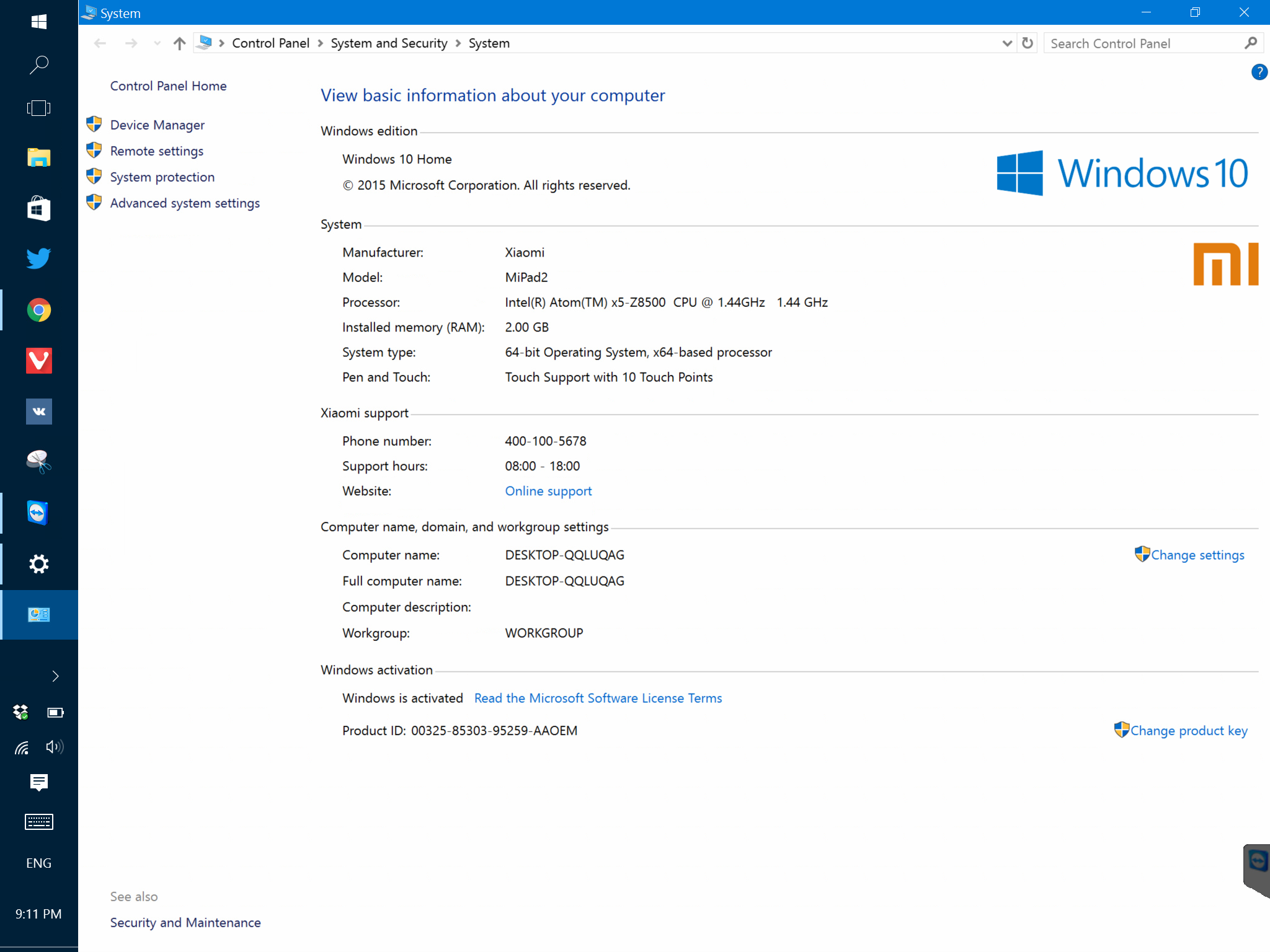The height and width of the screenshot is (952, 1270).
Task: Open System protection
Action: coord(162,177)
